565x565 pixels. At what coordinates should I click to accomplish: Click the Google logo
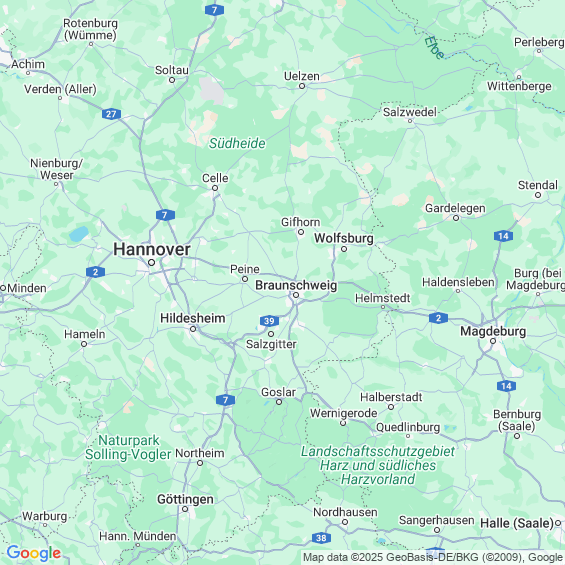[x=34, y=553]
